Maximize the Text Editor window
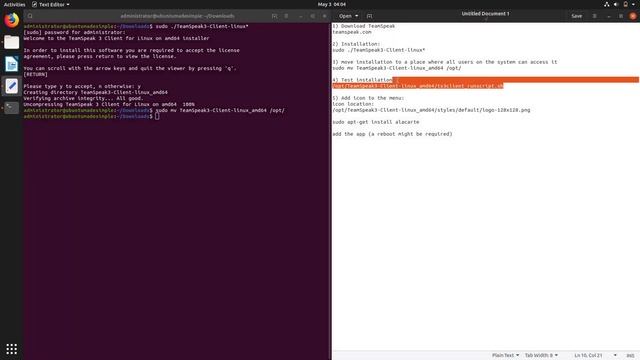The width and height of the screenshot is (640, 360). (x=621, y=16)
